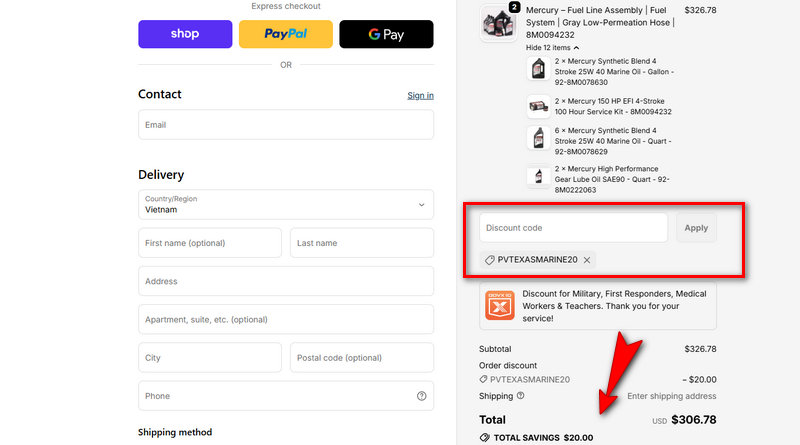Open the Country/Region dropdown
The height and width of the screenshot is (445, 800).
tap(285, 205)
